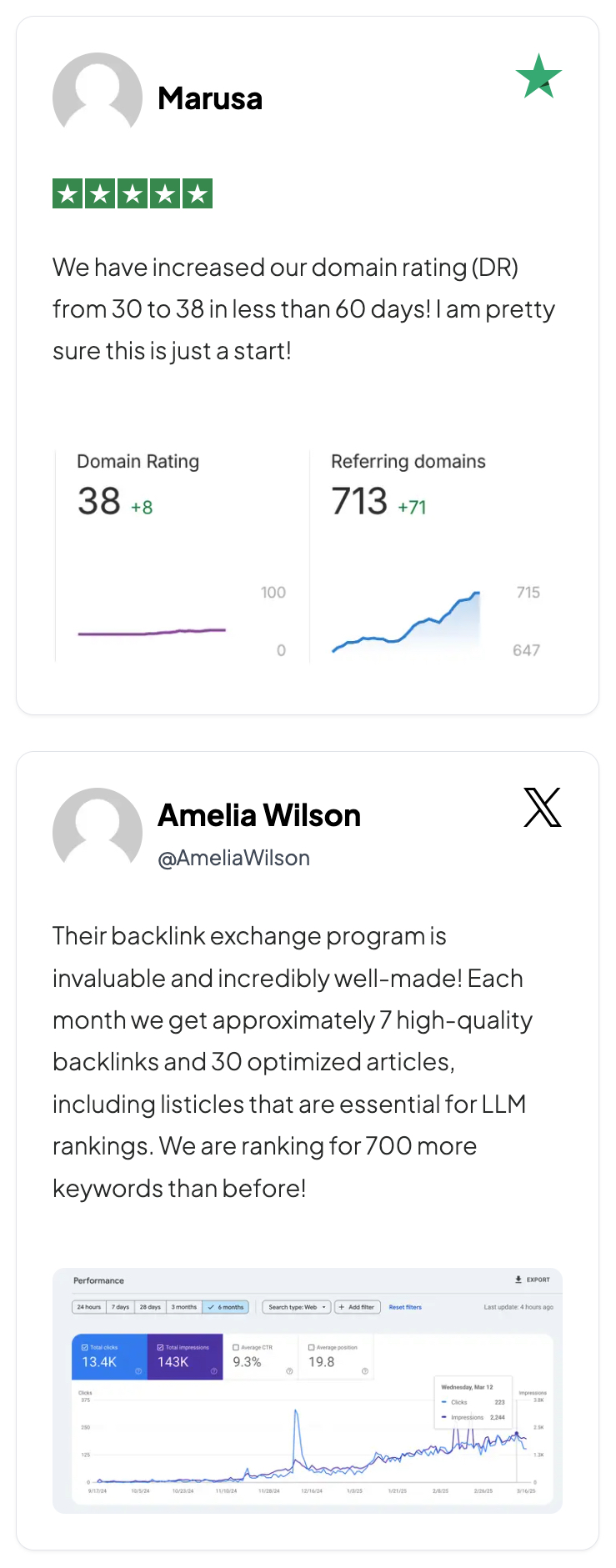Toggle the Total impressions checkbox

coord(161,1347)
